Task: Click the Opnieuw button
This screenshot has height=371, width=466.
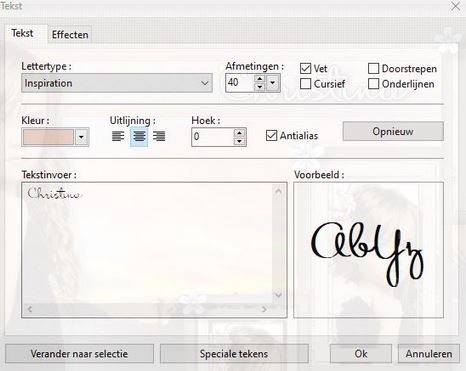Action: [x=393, y=131]
